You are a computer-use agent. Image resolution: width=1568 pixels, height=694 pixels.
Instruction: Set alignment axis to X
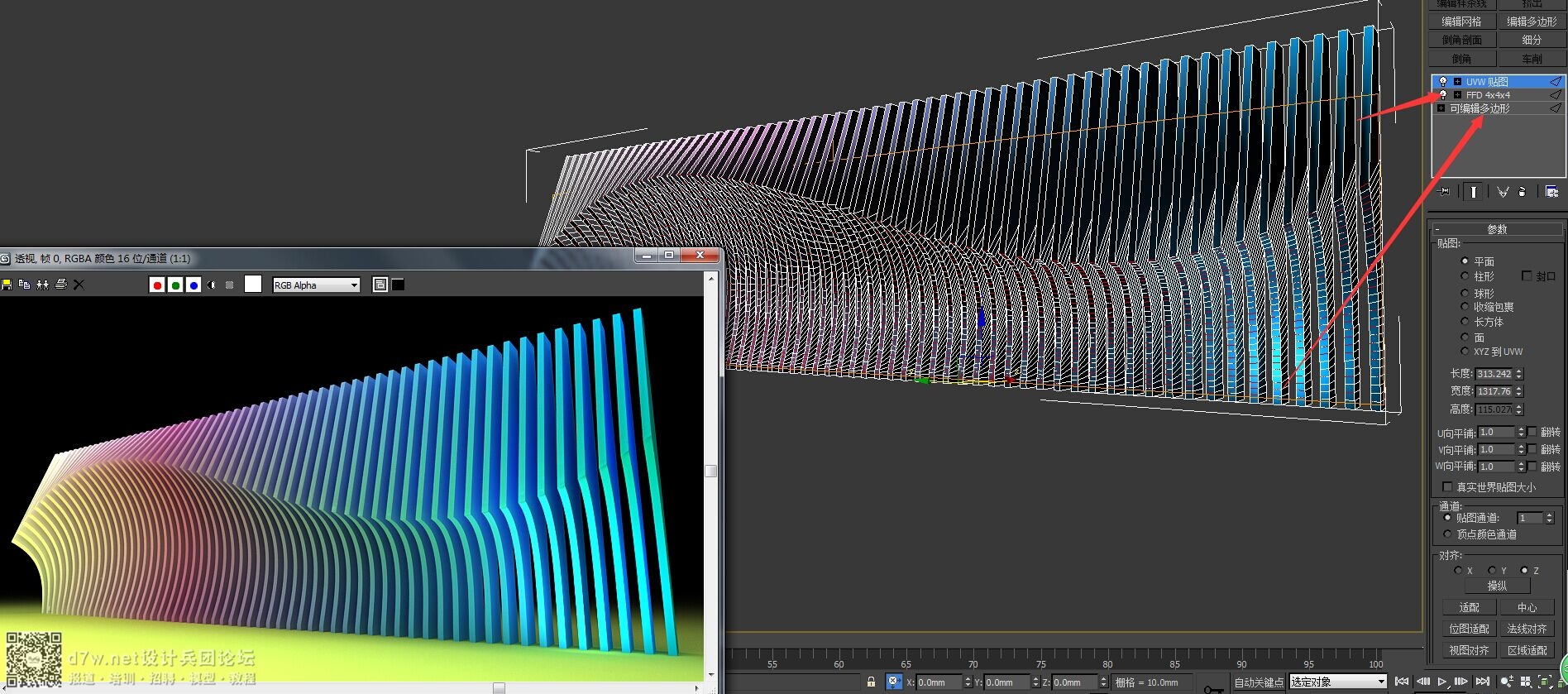click(1457, 570)
